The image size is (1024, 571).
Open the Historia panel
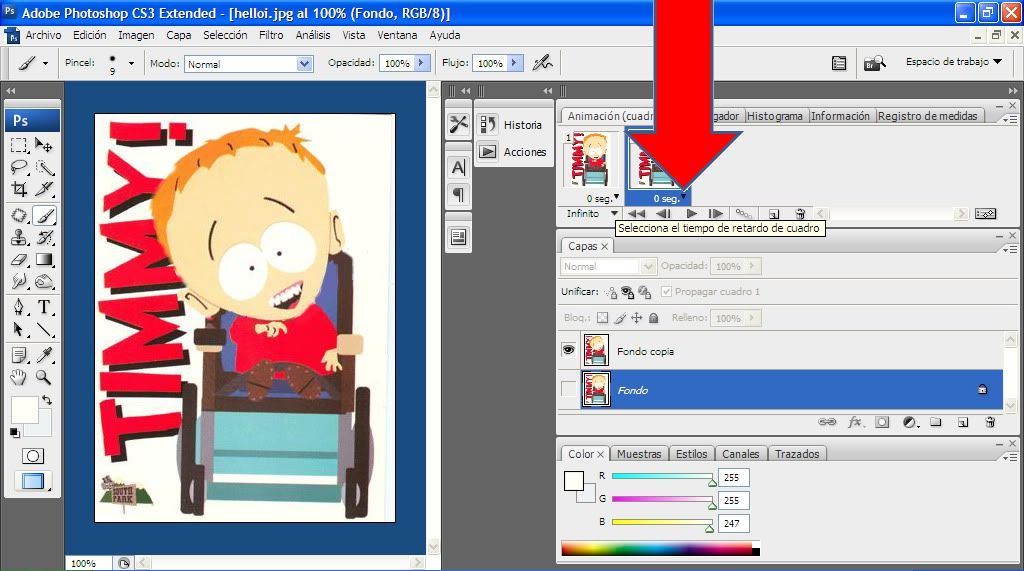(x=513, y=125)
